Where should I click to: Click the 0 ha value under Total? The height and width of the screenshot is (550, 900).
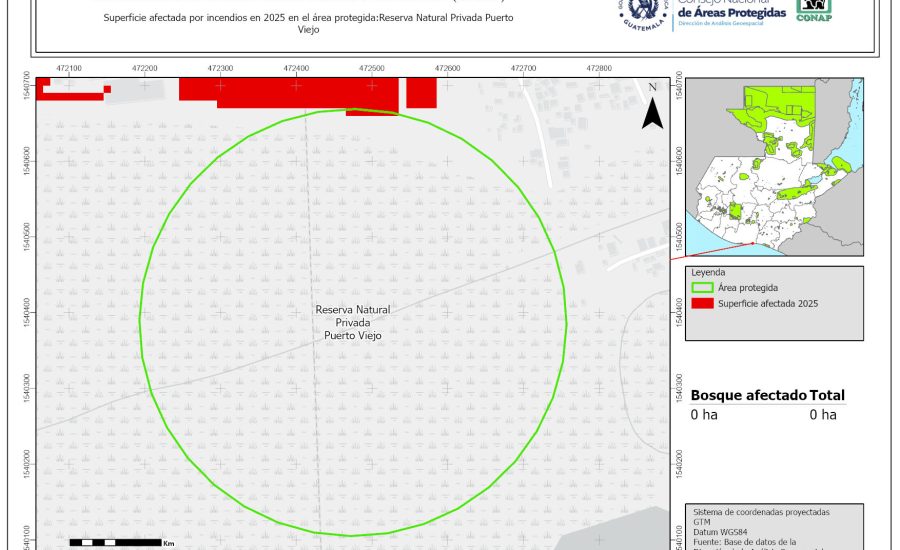(x=823, y=415)
